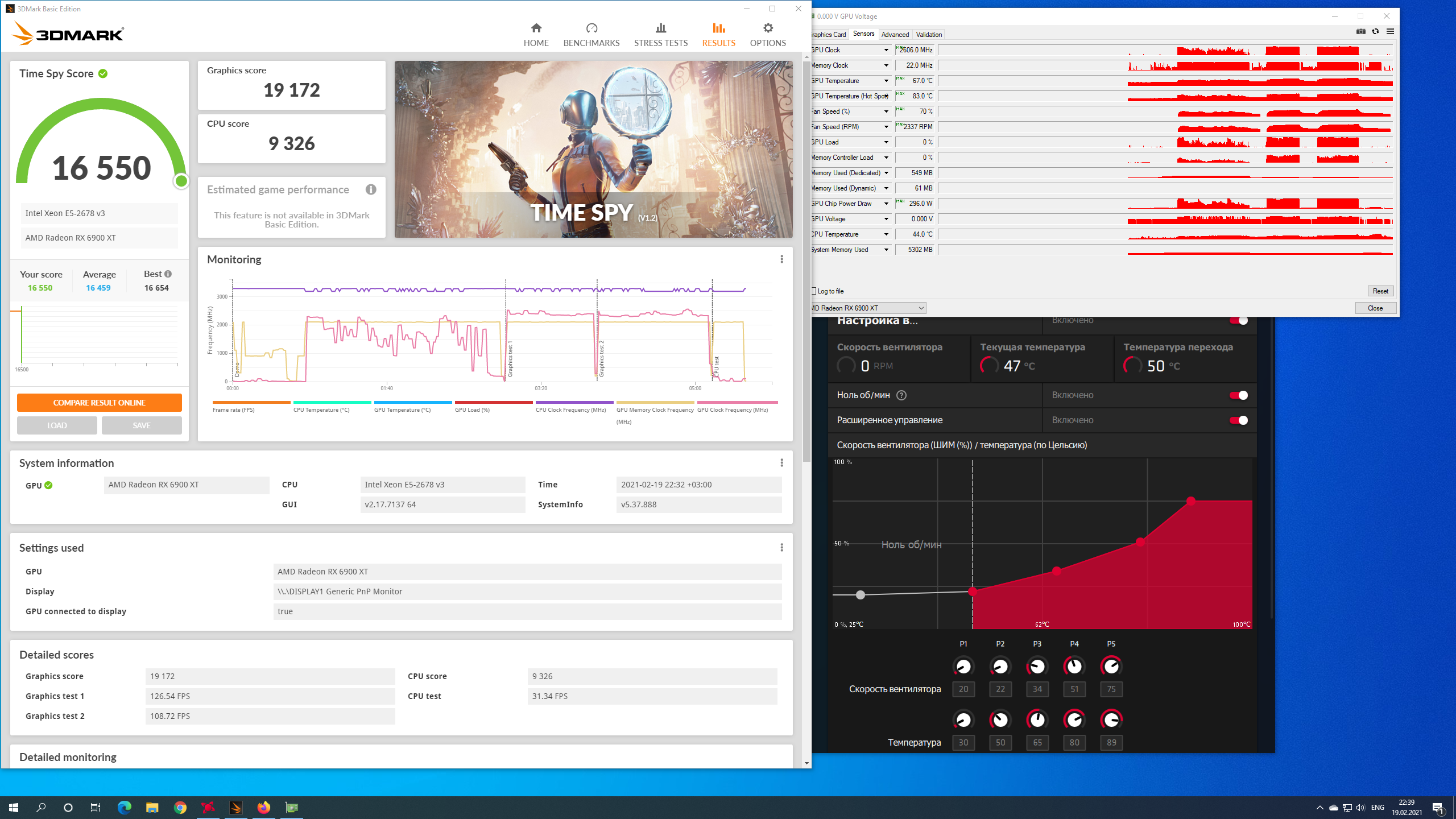Click COMPARE RESULT ONLINE button
The height and width of the screenshot is (819, 1456).
click(x=100, y=403)
